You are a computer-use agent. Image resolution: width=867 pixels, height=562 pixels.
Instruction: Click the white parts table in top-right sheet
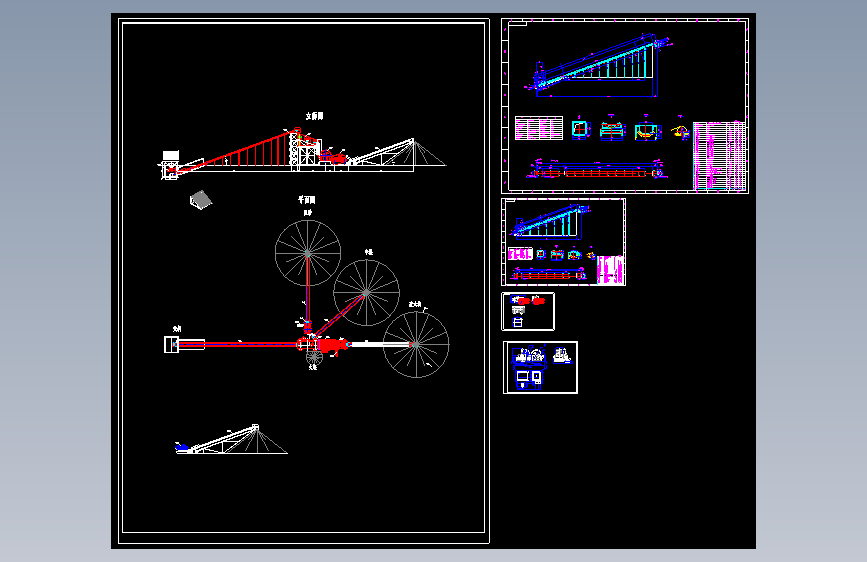coord(539,128)
